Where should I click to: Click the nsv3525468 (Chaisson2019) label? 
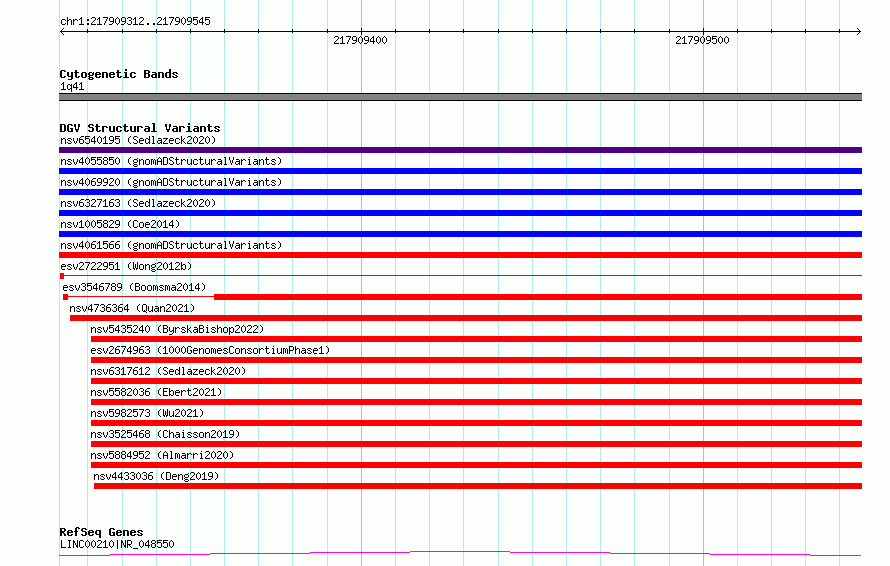point(165,434)
